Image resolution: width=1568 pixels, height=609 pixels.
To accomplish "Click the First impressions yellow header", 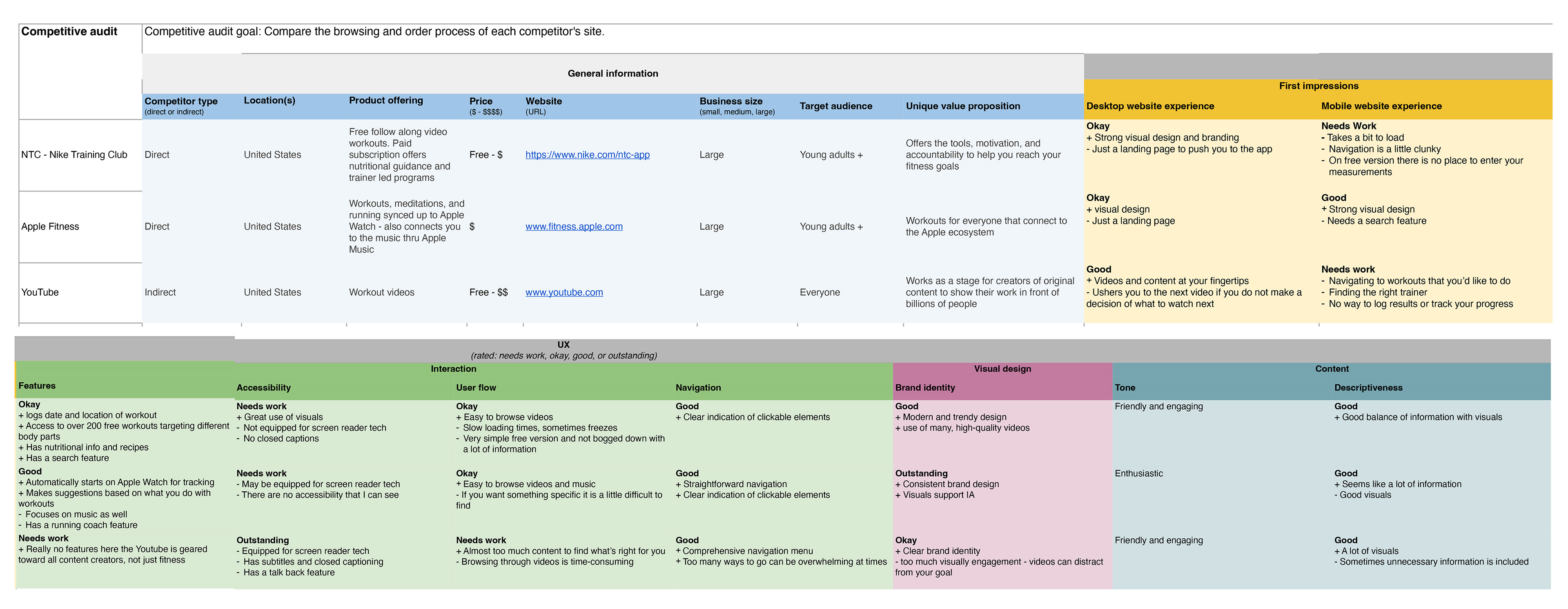I will click(1319, 86).
